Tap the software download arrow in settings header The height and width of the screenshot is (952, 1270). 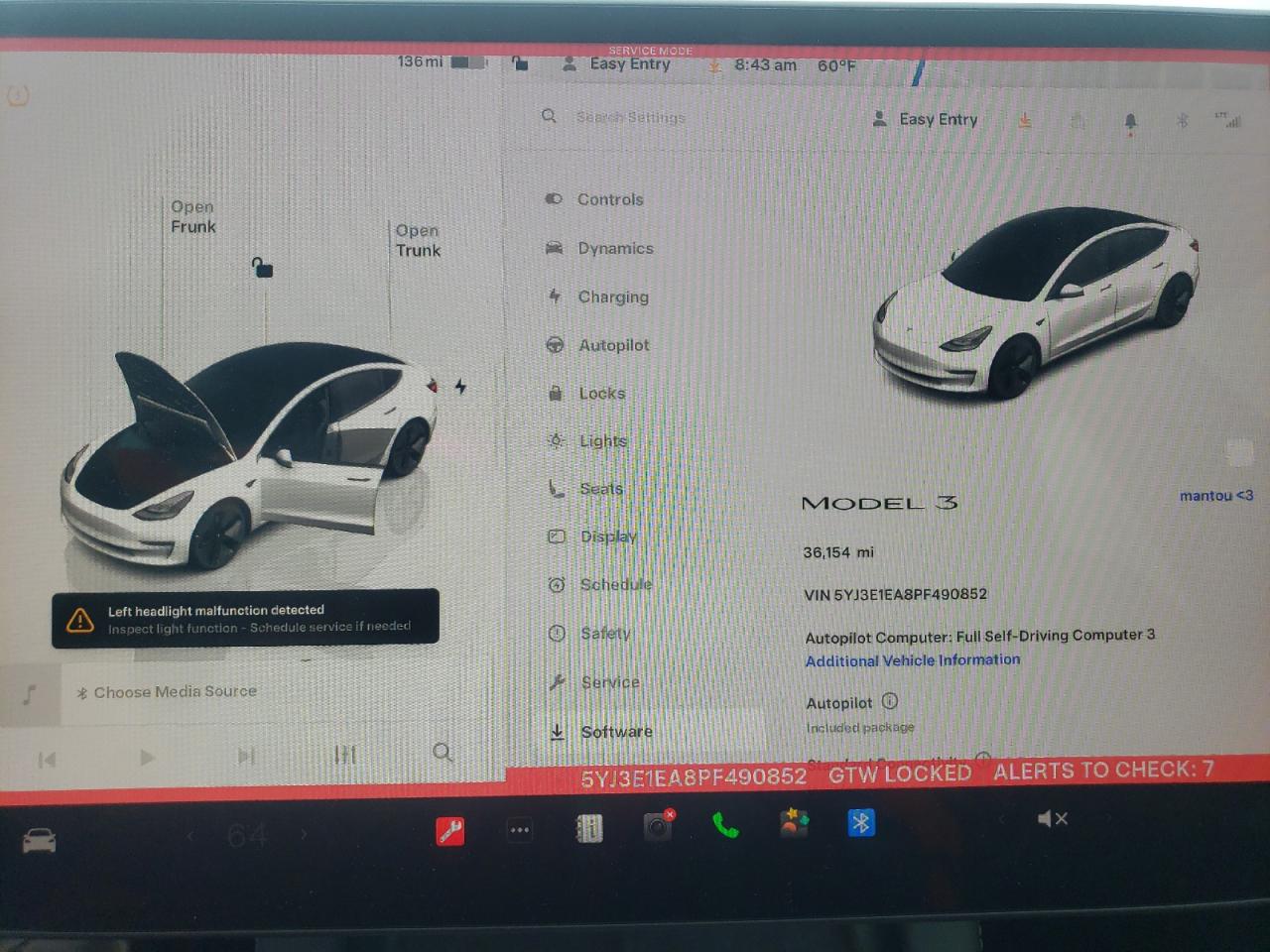click(x=1025, y=120)
